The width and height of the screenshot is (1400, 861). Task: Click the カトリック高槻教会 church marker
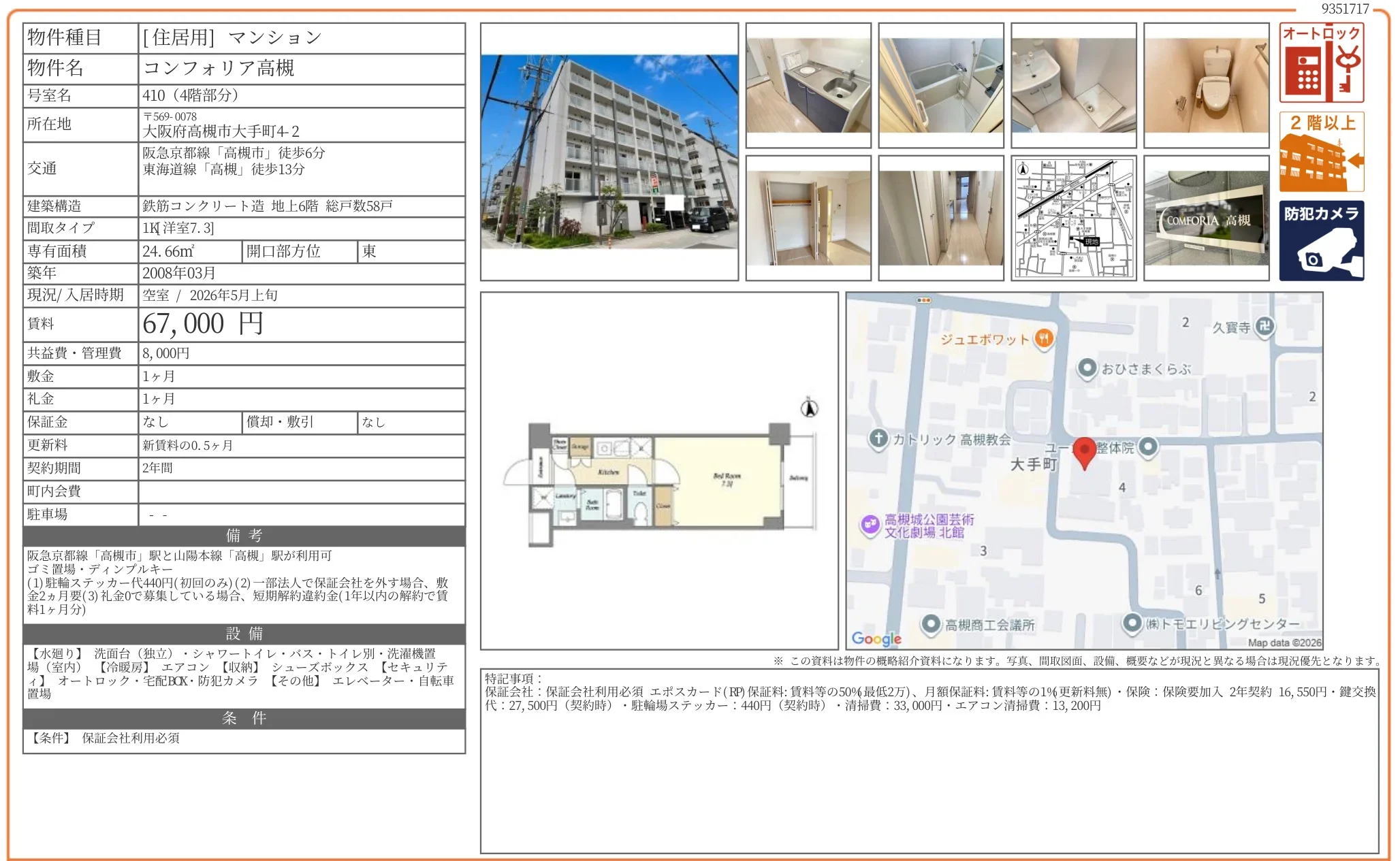[x=878, y=438]
